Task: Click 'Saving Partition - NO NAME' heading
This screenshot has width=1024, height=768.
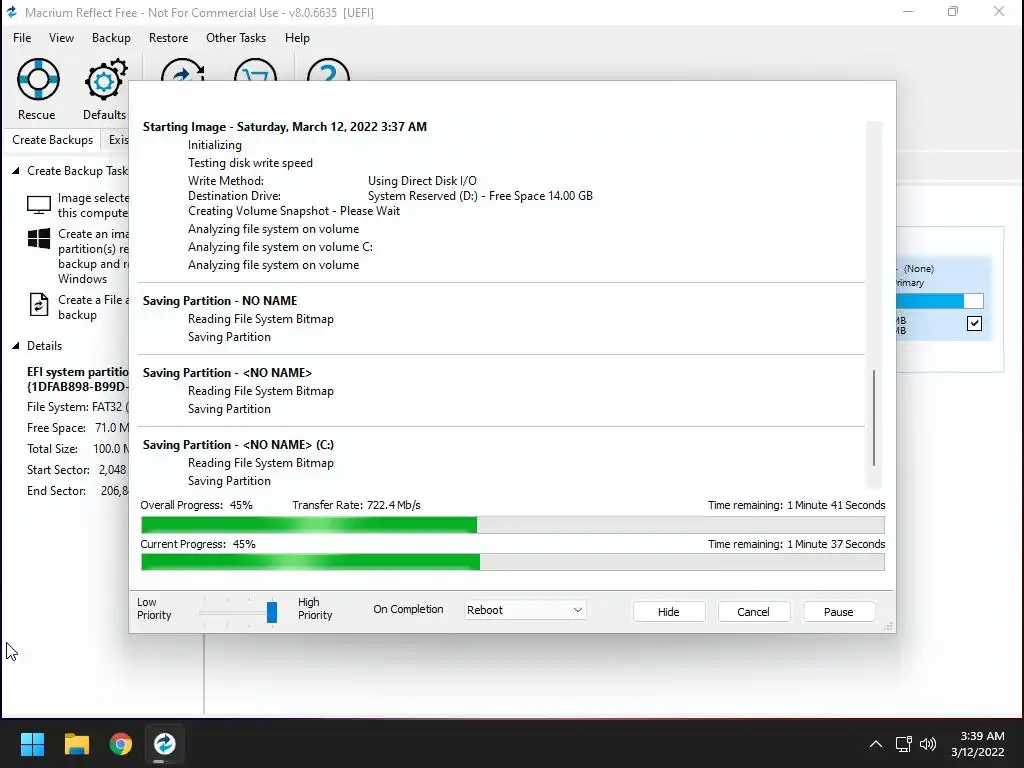Action: coord(219,300)
